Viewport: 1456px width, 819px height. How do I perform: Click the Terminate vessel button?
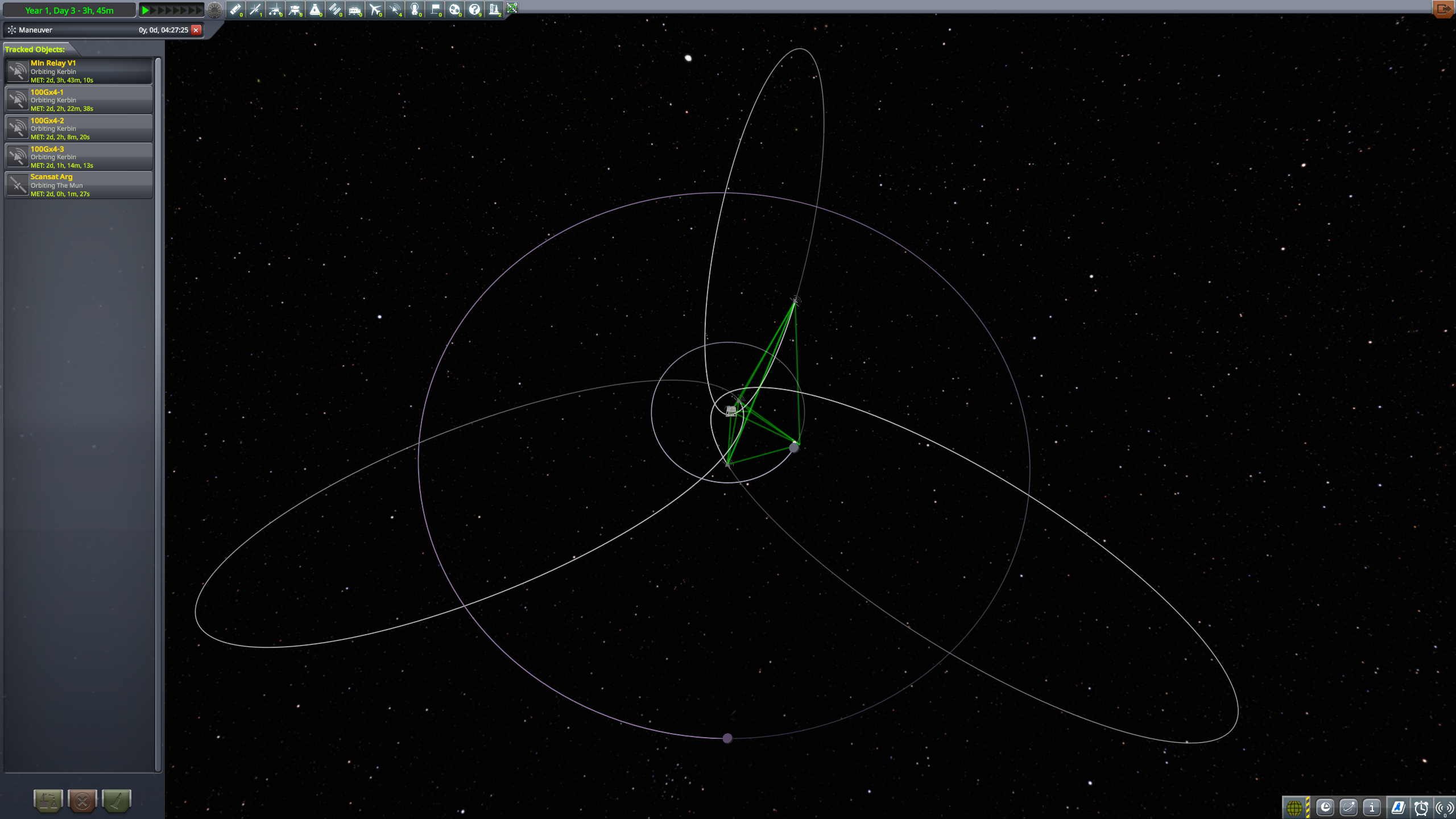coord(82,801)
